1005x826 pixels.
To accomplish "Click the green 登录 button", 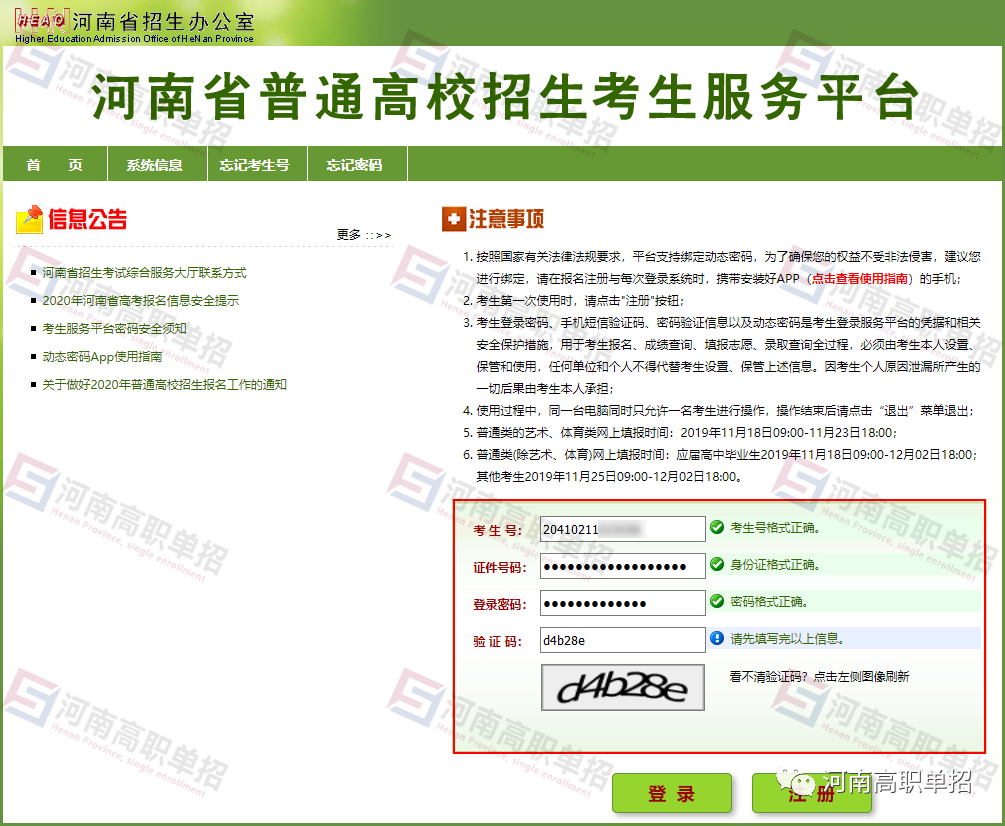I will (672, 792).
